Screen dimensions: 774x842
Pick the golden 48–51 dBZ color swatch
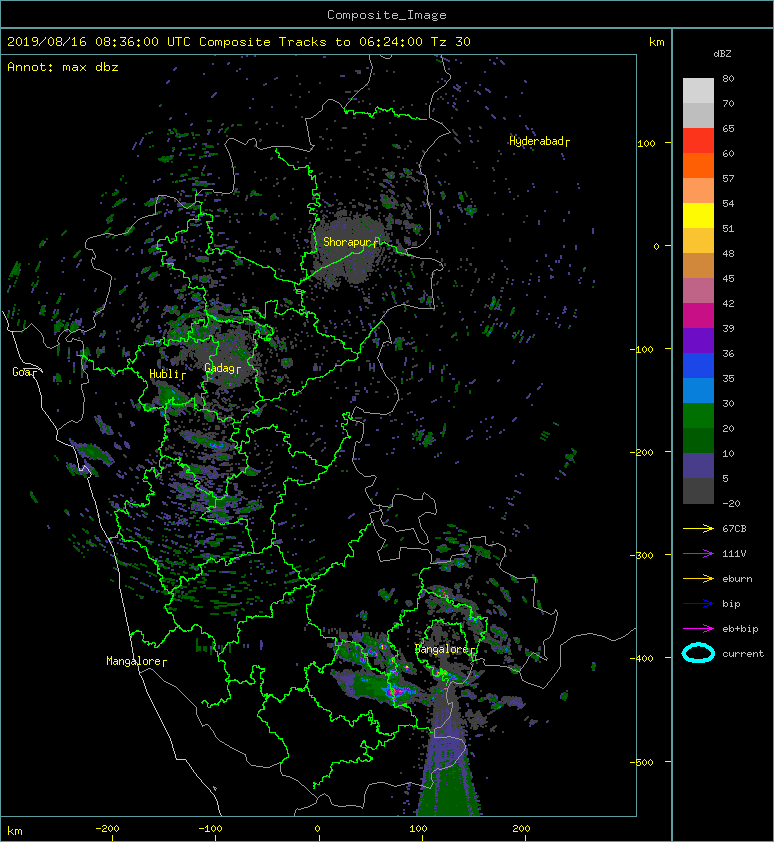coord(698,241)
